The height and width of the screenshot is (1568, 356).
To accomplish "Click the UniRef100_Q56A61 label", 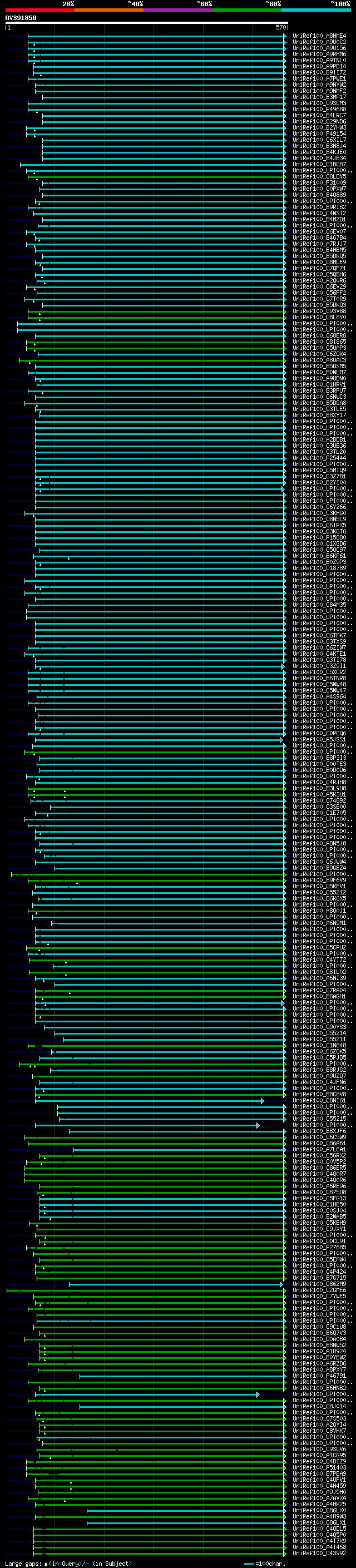I will [x=319, y=1143].
